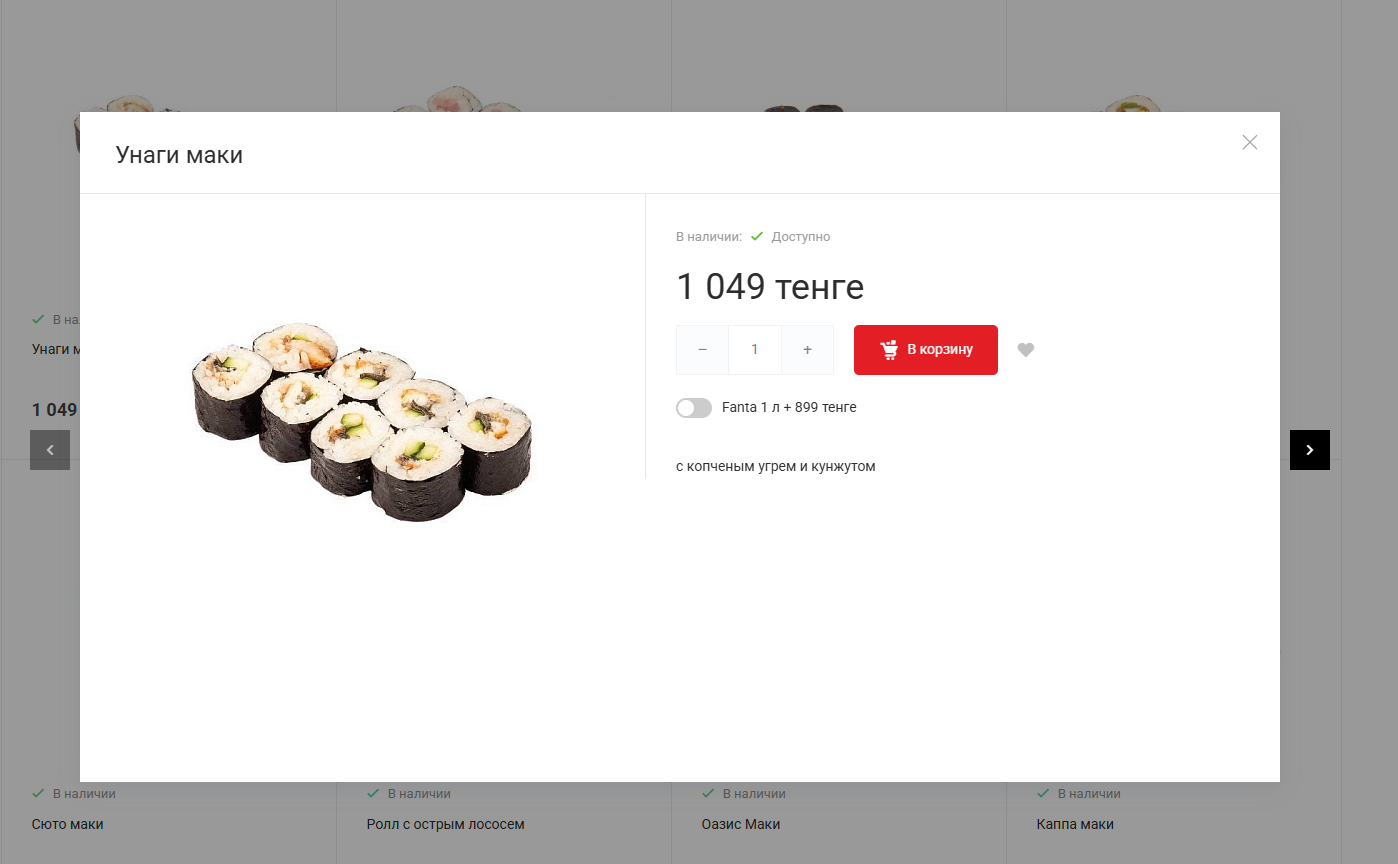Screen dimensions: 1398x864
Task: Click the Fanta 1 л + 899 тенге label
Action: (789, 408)
